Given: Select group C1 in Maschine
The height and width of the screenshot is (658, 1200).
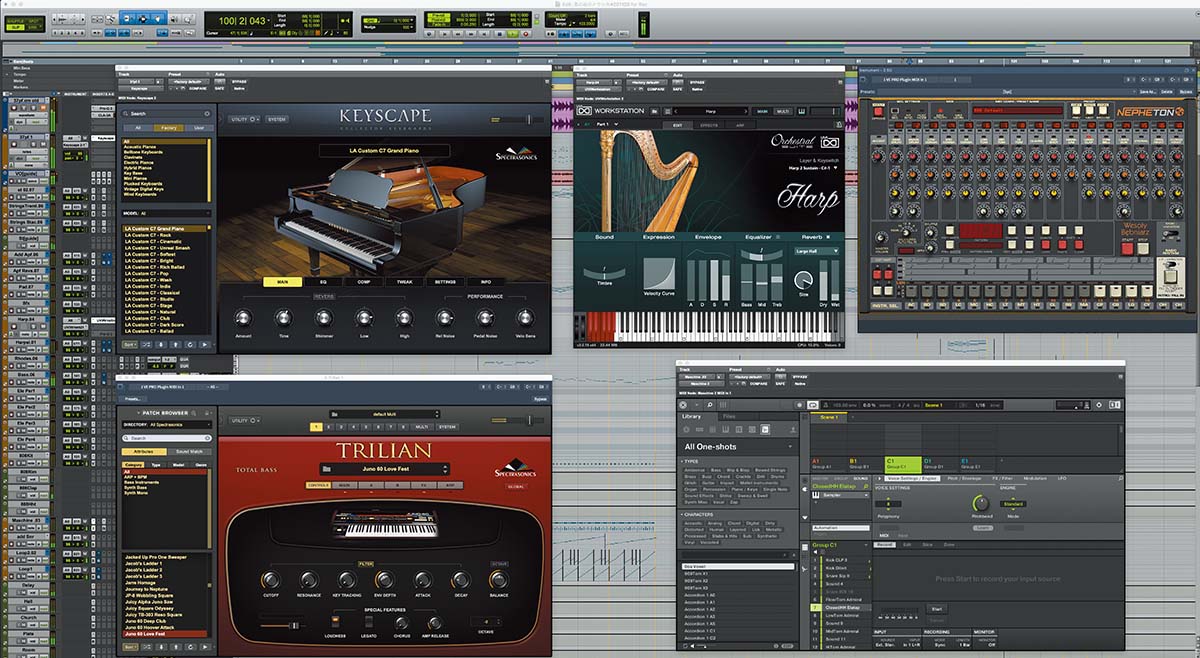Looking at the screenshot, I should [903, 464].
